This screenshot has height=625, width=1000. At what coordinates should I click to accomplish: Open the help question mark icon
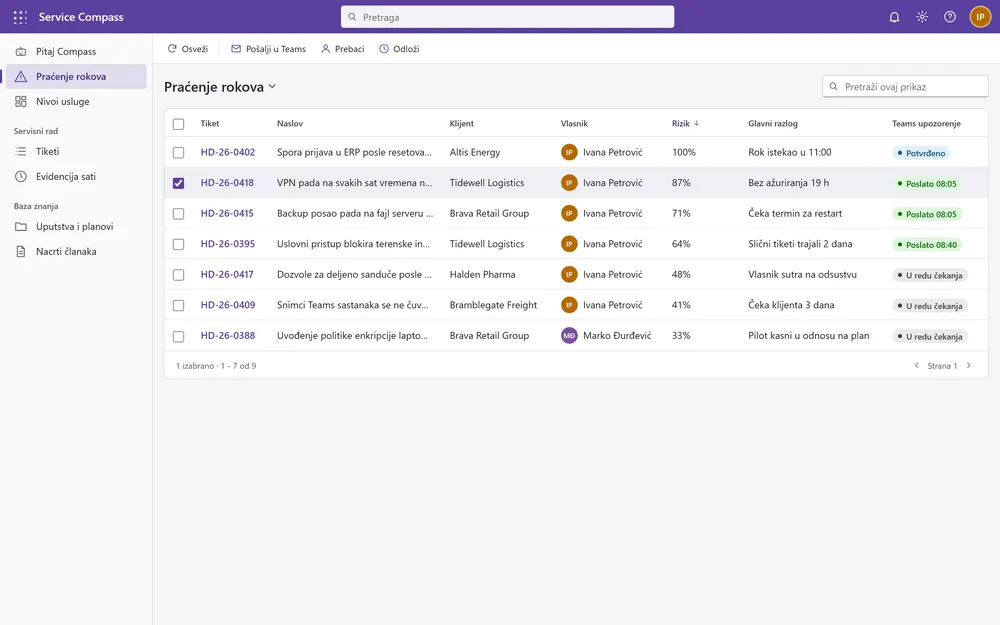click(950, 17)
